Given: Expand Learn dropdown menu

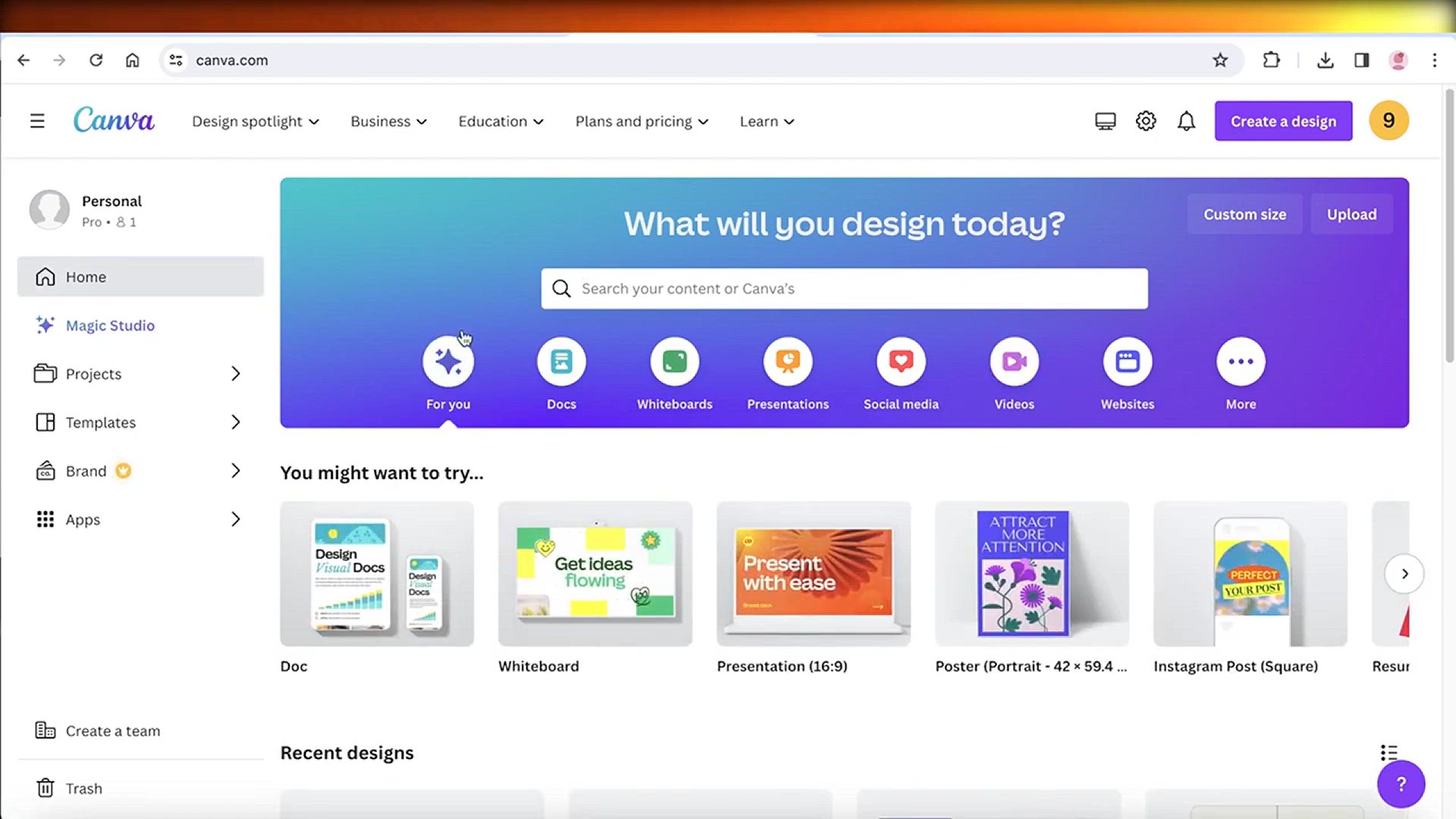Looking at the screenshot, I should point(767,121).
